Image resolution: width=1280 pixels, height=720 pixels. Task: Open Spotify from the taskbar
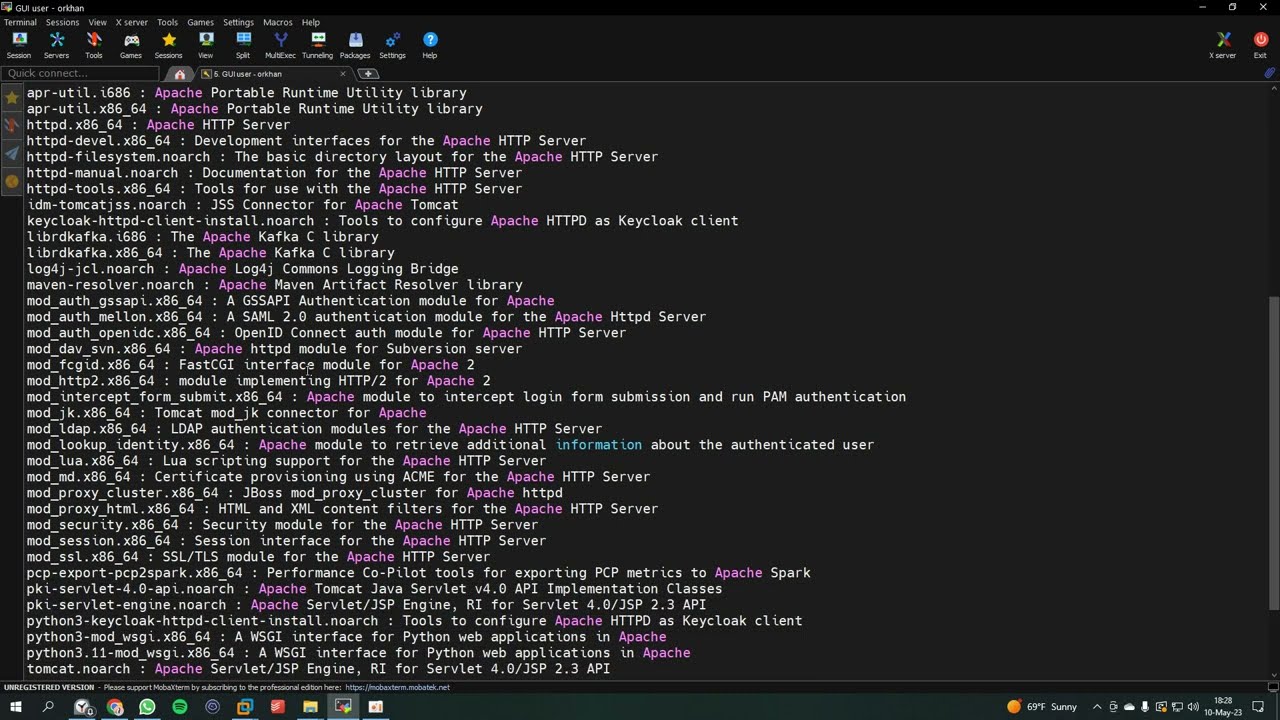(x=180, y=707)
